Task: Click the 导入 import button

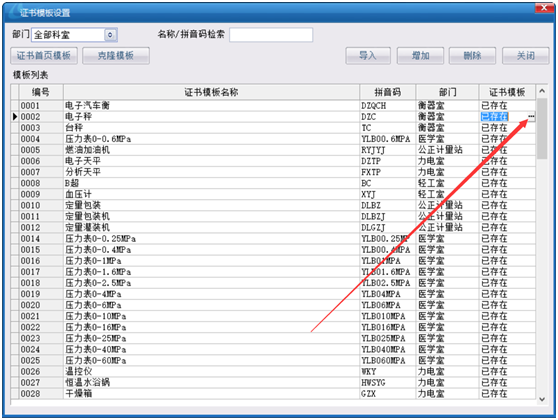Action: (368, 56)
